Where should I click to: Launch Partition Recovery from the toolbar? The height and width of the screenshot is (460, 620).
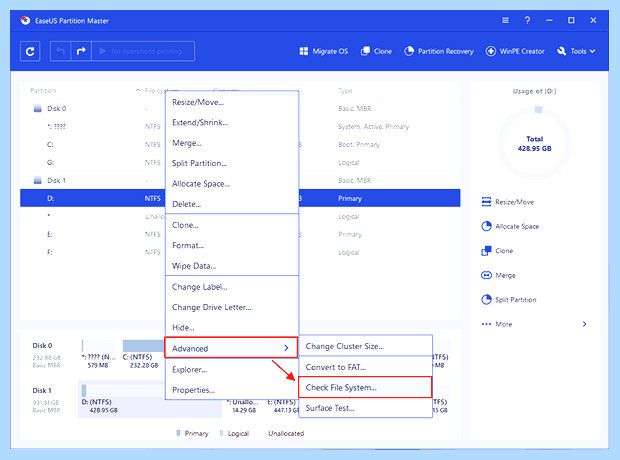click(x=439, y=51)
